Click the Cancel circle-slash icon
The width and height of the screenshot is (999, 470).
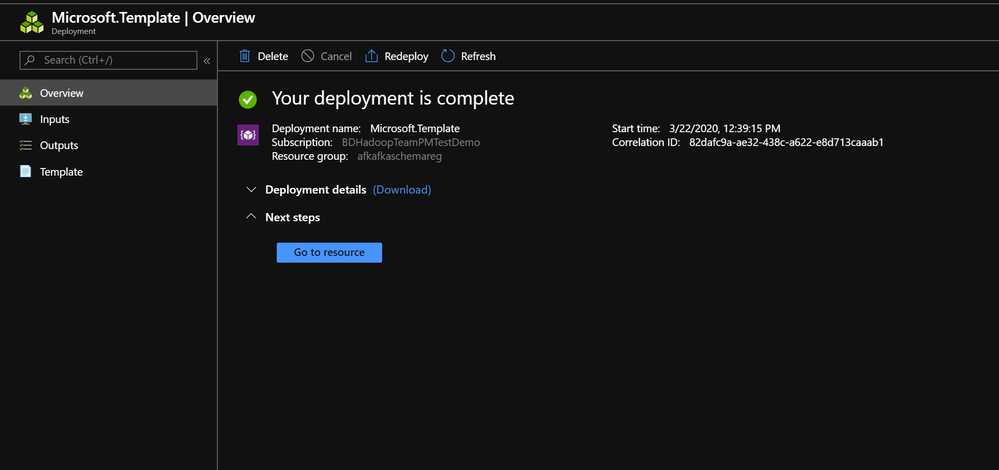[308, 56]
